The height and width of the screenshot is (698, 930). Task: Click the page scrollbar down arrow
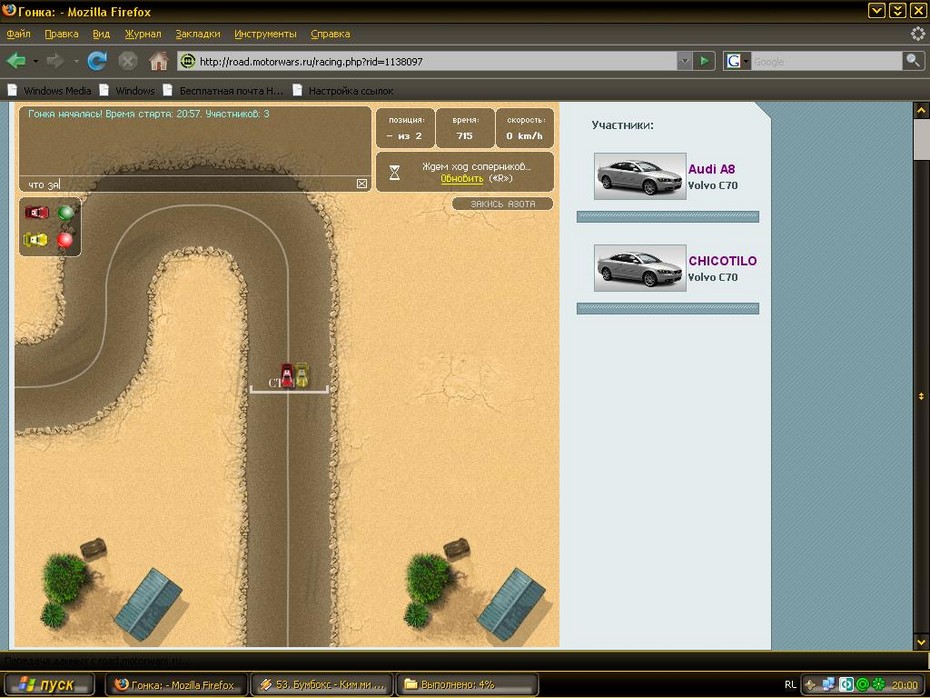921,642
